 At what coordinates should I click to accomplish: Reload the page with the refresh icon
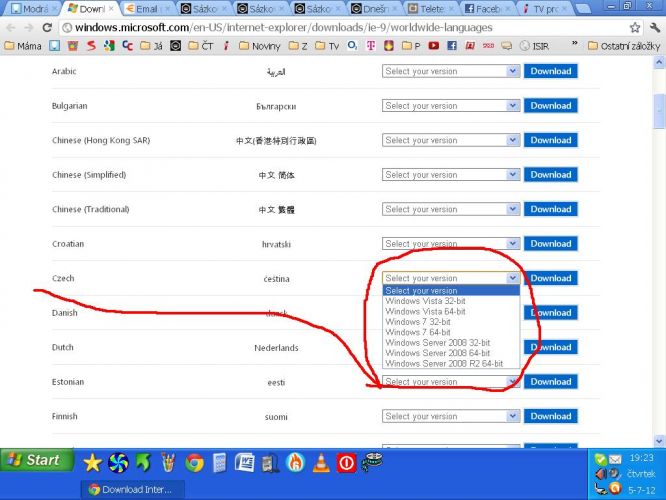coord(47,28)
